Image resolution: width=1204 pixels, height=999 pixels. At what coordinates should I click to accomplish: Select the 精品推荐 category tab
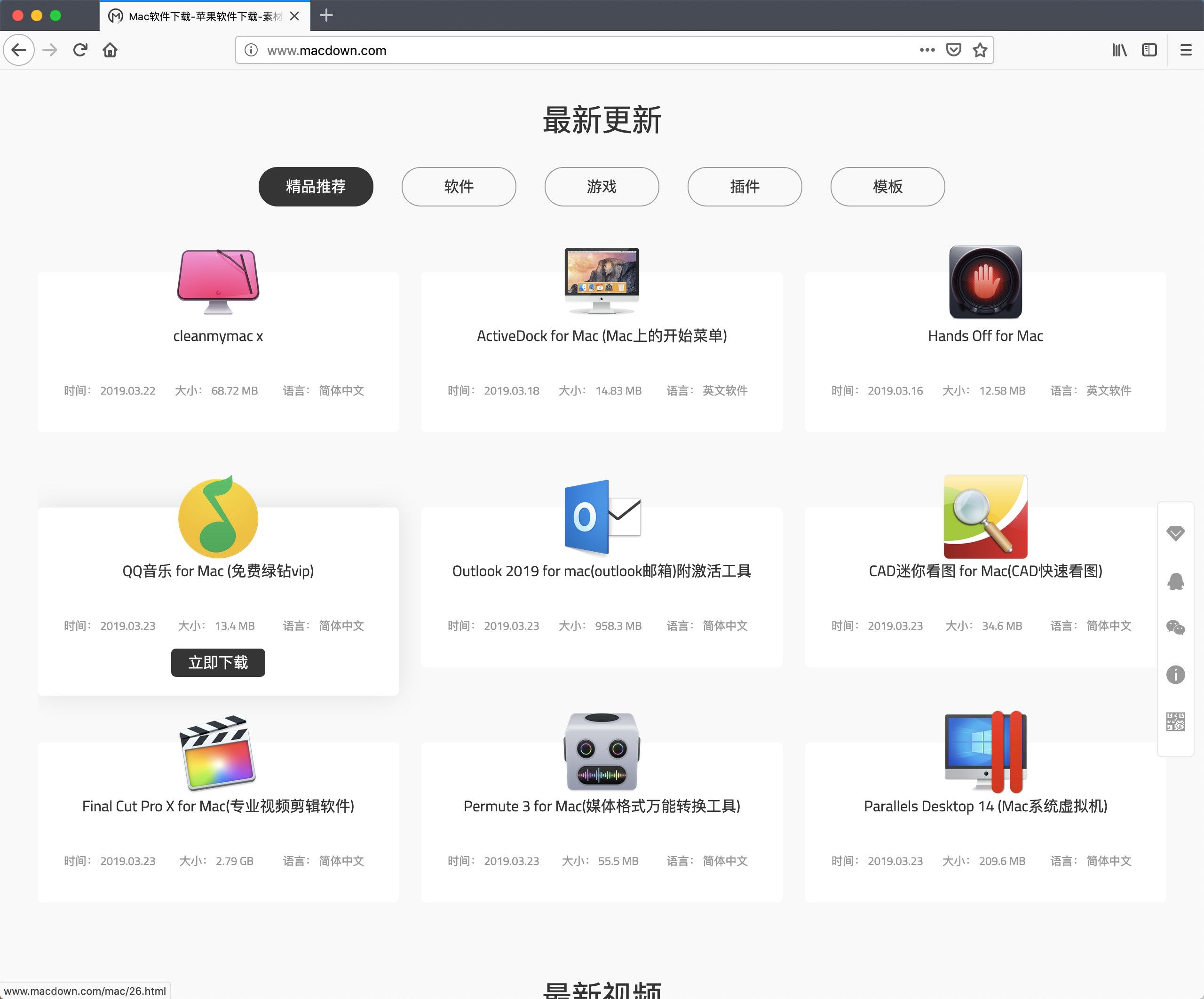coord(315,186)
